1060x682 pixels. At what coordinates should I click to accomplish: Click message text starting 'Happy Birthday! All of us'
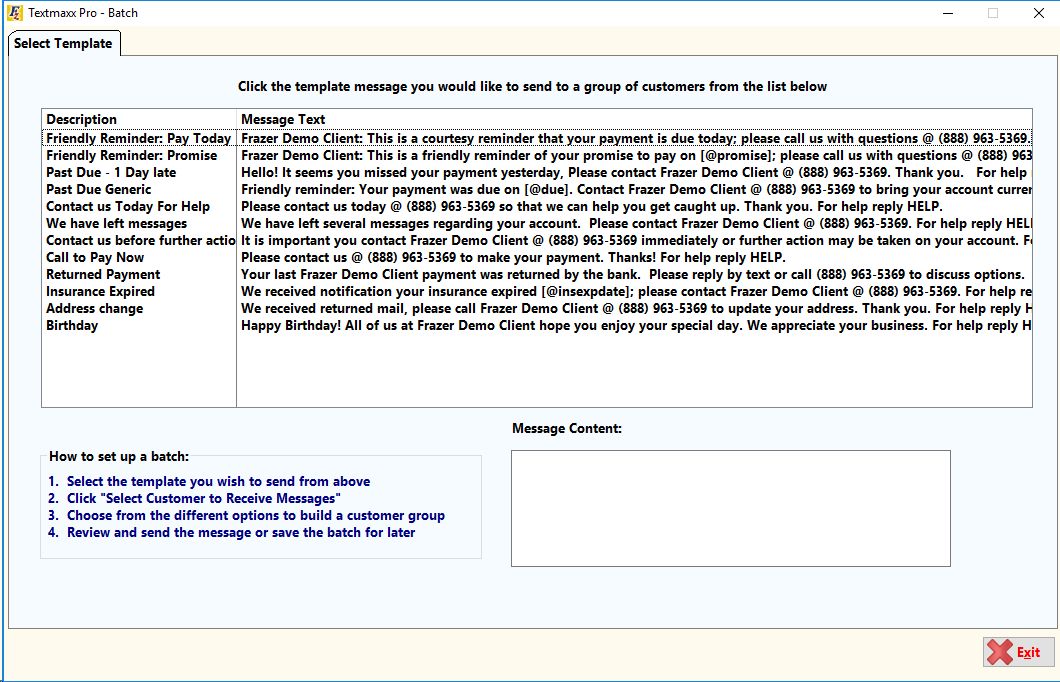635,325
